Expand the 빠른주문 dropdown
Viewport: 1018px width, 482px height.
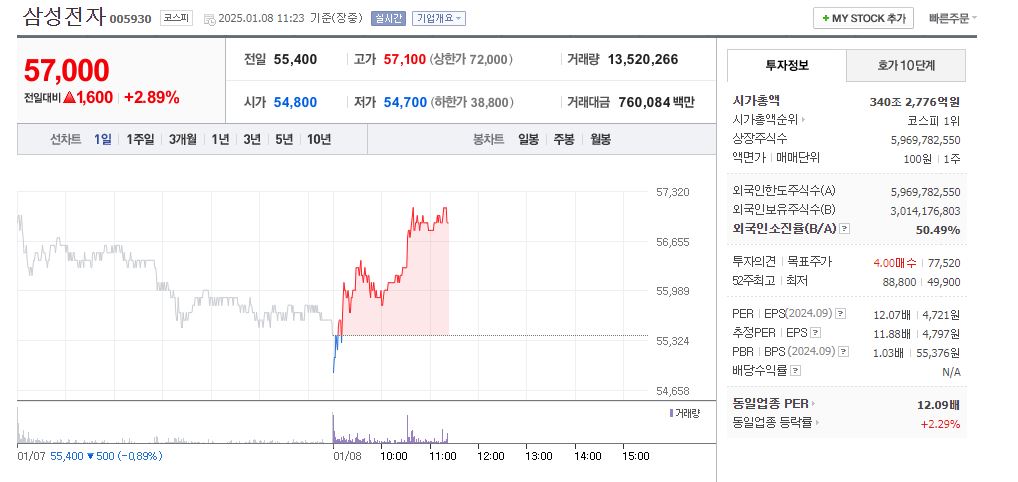point(953,18)
